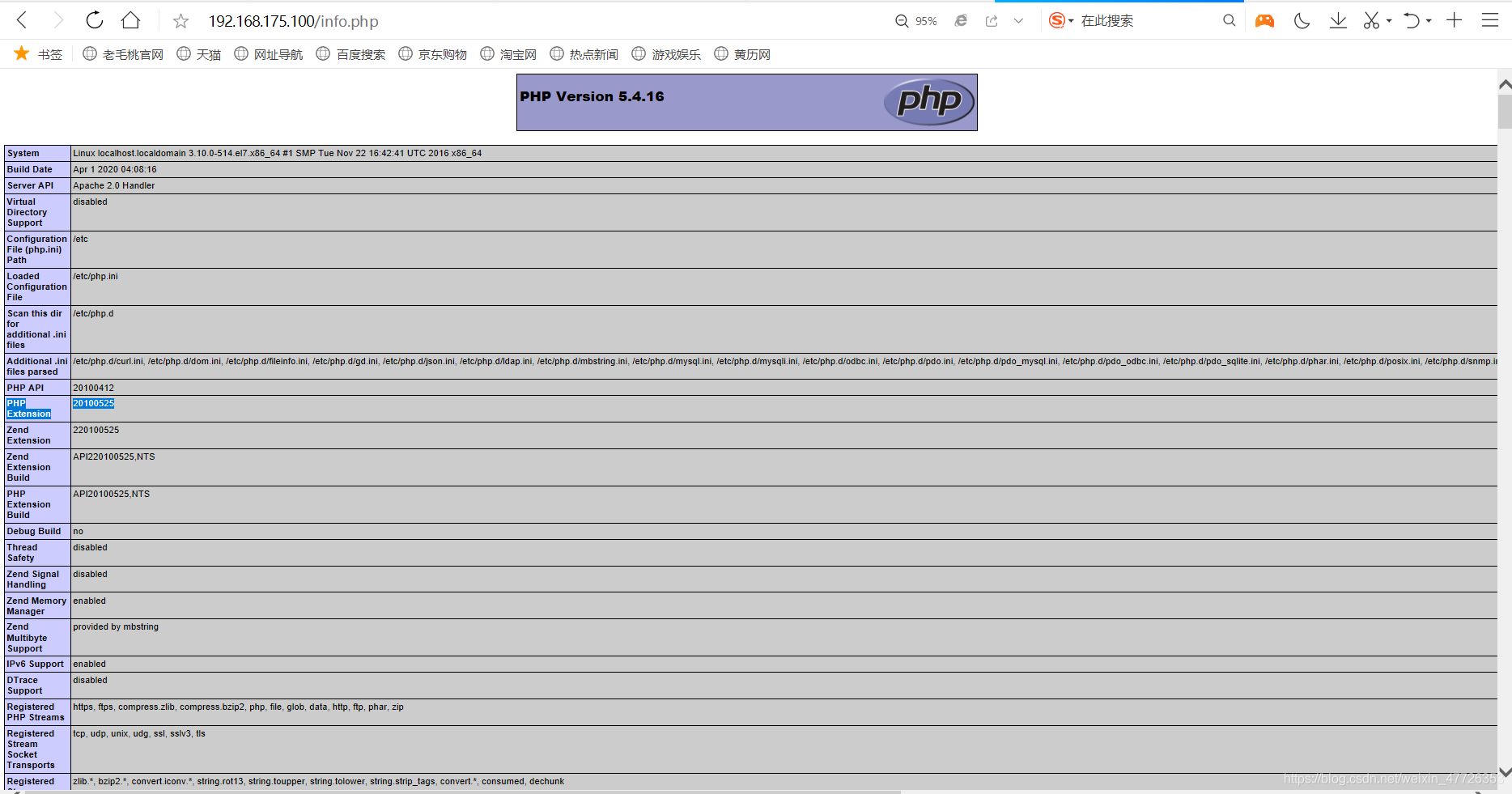The width and height of the screenshot is (1512, 794).
Task: Open the downloads icon
Action: click(x=1338, y=21)
